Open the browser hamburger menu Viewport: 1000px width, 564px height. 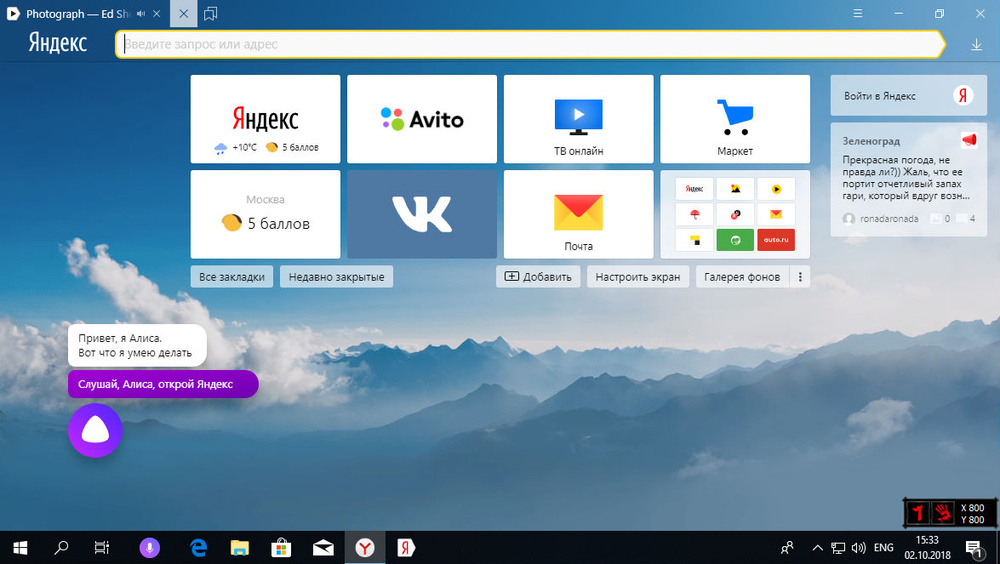tap(858, 13)
